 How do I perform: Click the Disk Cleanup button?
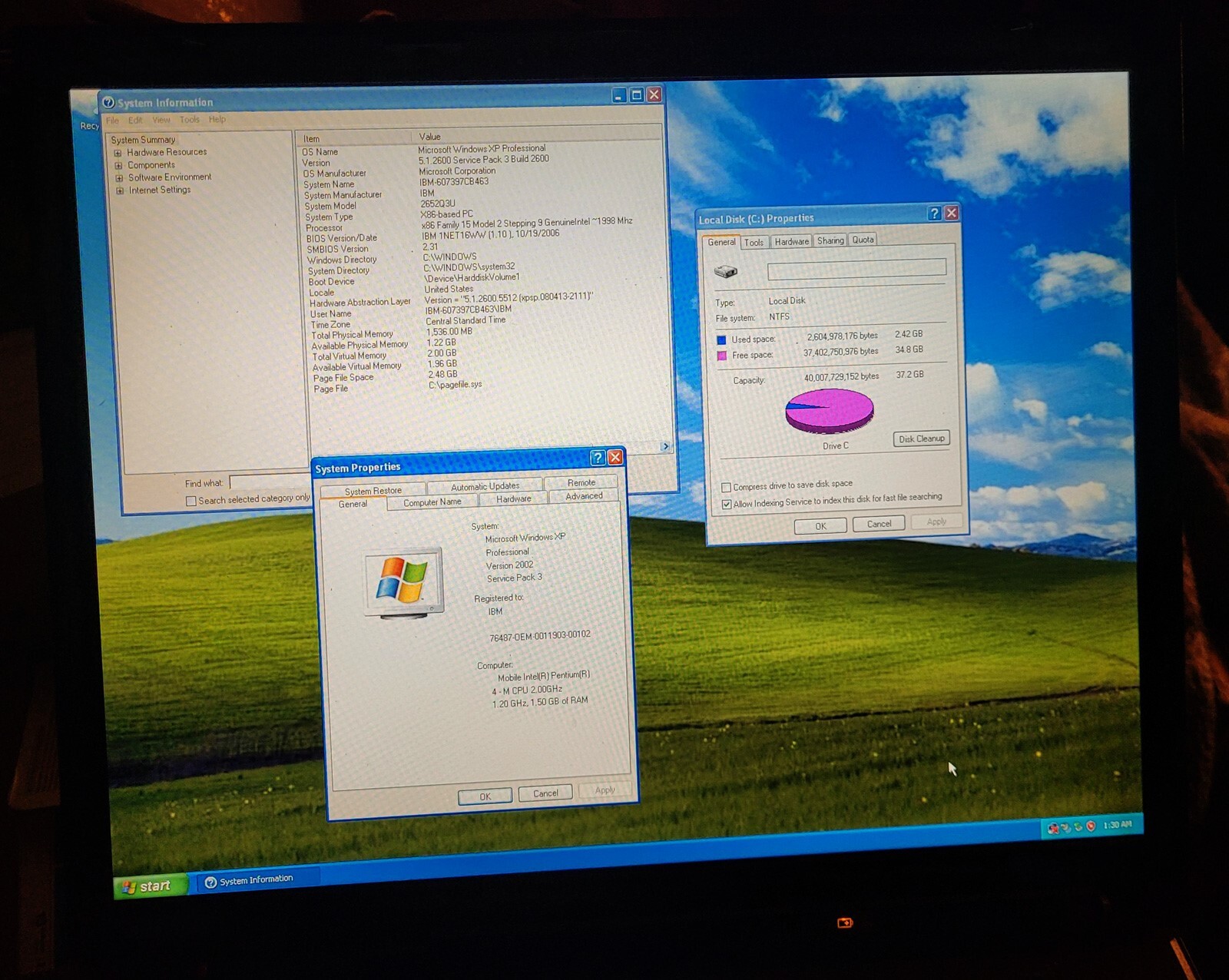click(x=922, y=439)
